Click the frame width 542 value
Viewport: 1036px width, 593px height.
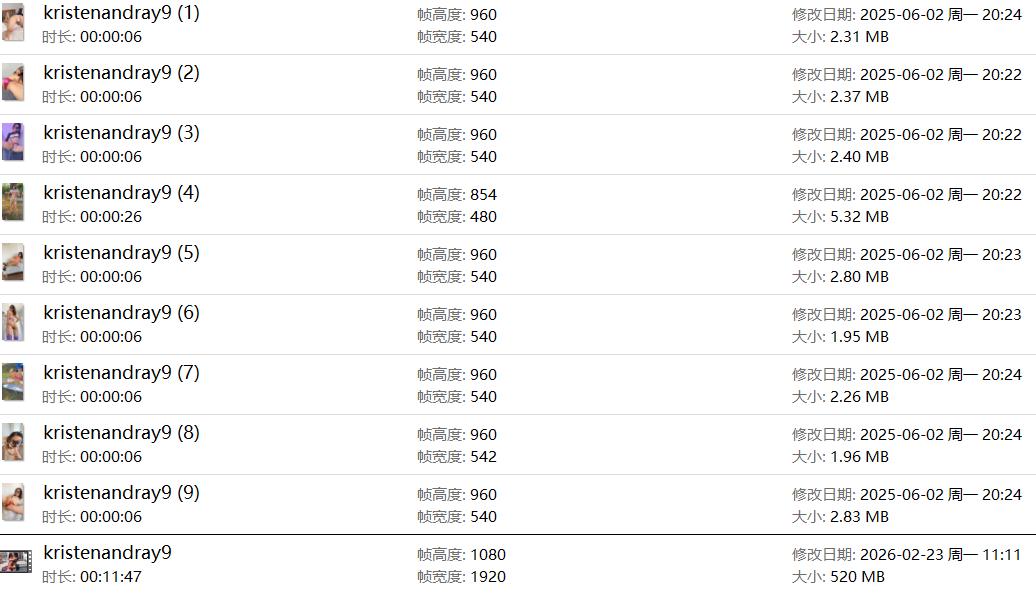coord(483,457)
